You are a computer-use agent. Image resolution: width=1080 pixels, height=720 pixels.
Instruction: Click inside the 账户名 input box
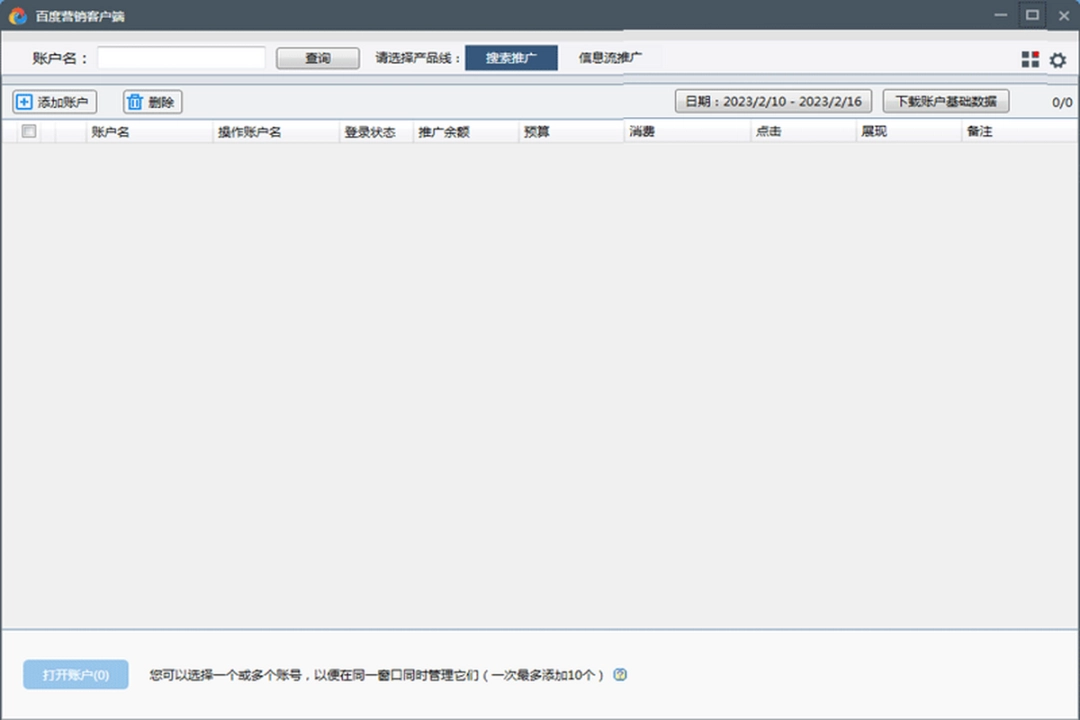(180, 58)
